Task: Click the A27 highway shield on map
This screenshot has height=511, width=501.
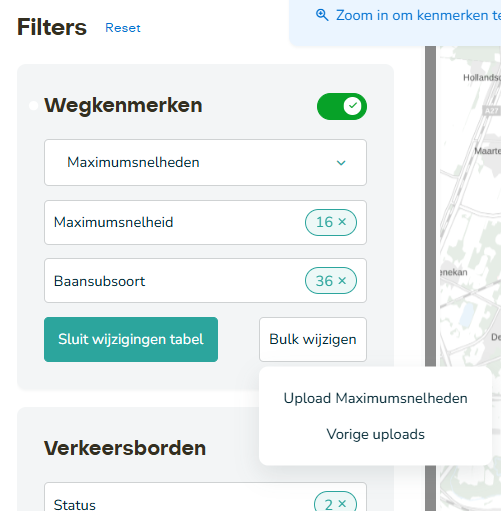Action: (491, 110)
